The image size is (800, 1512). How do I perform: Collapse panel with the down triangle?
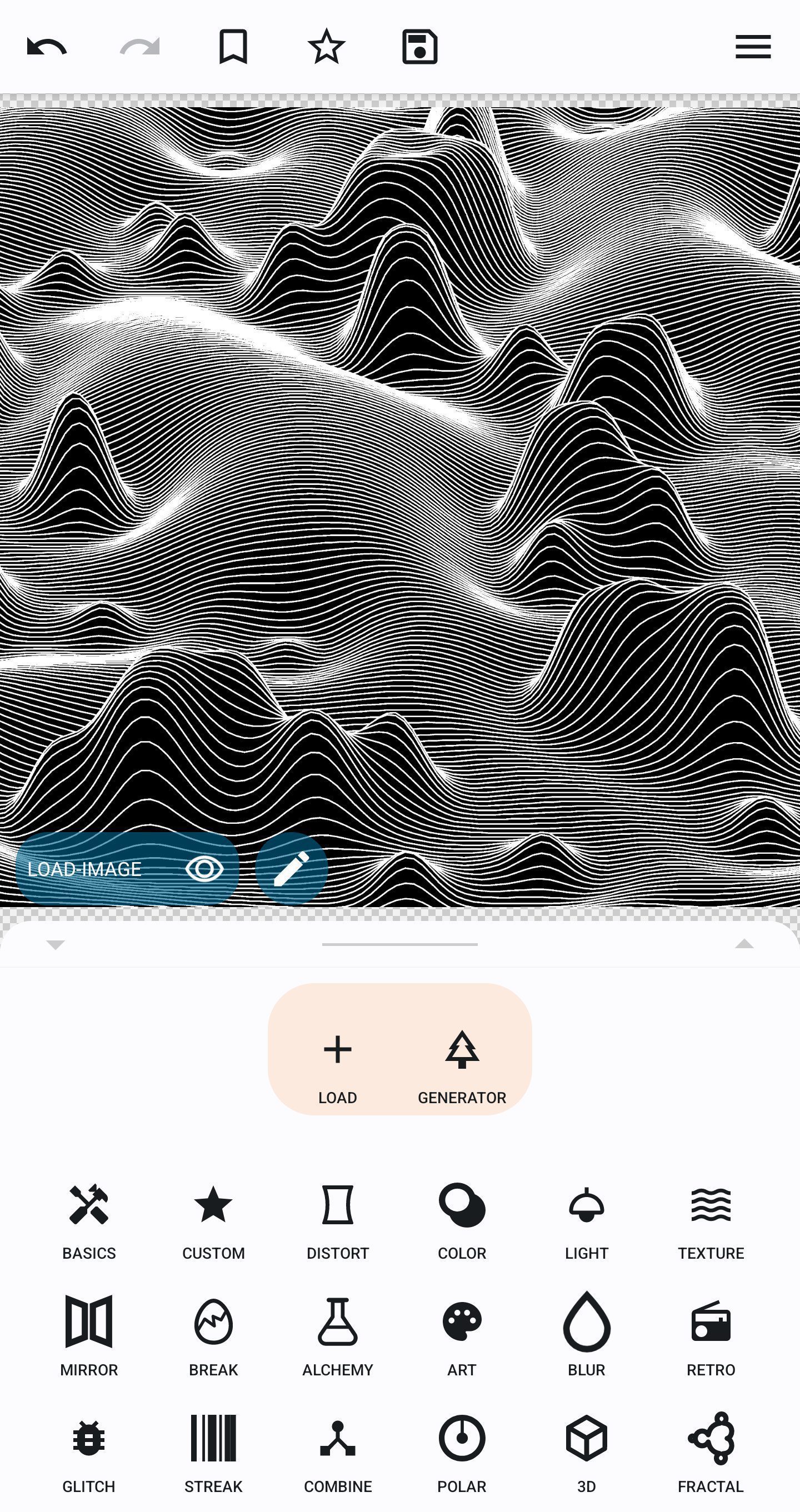click(x=55, y=944)
